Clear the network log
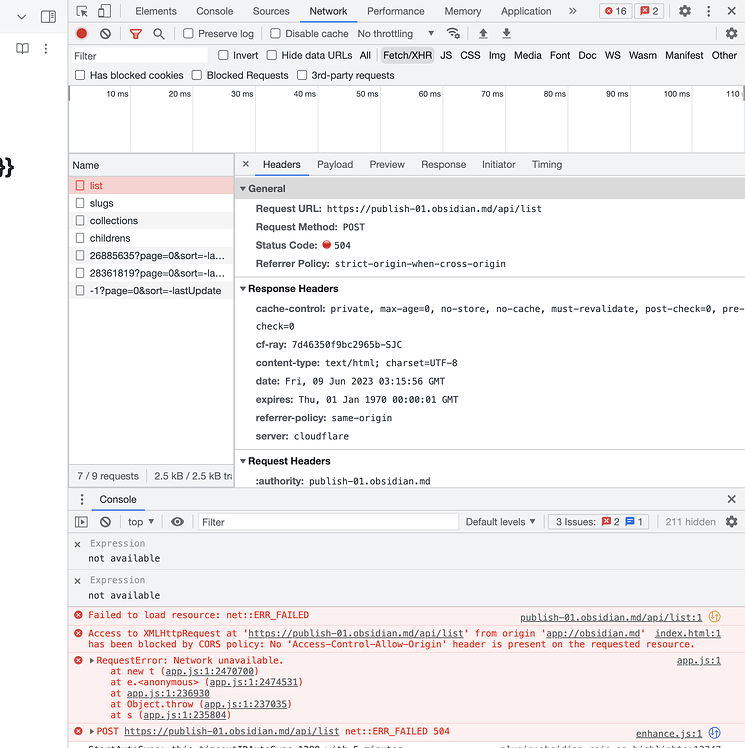This screenshot has height=748, width=745. pos(105,33)
